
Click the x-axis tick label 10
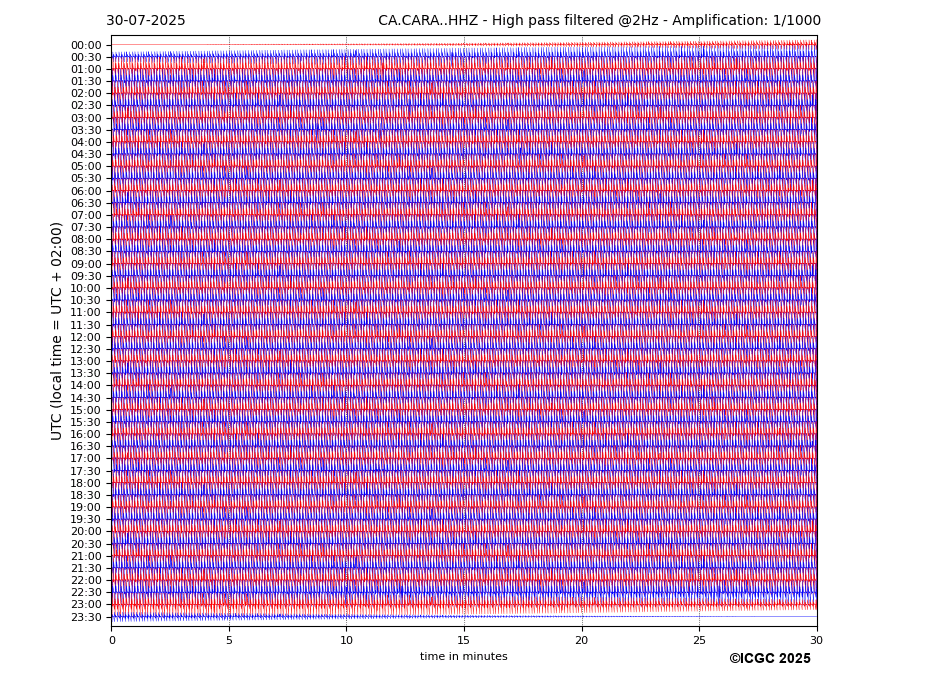coord(346,640)
